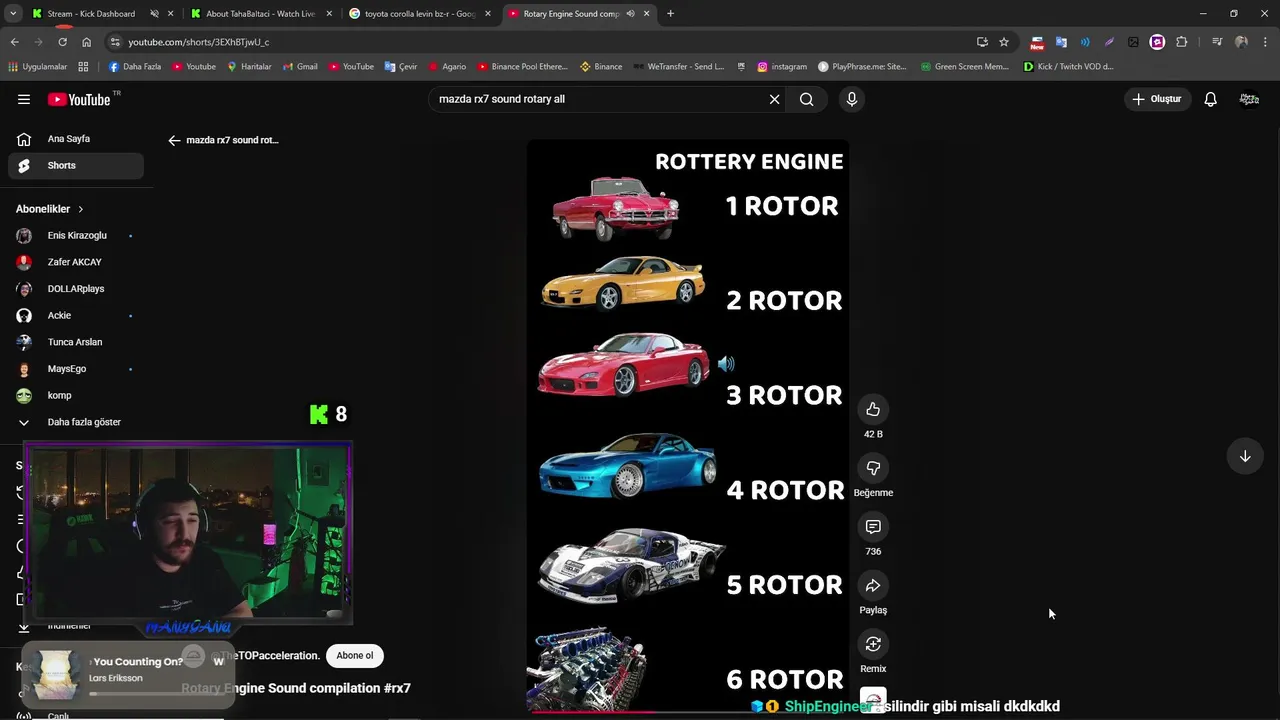The image size is (1280, 720).
Task: Open the #rx7 hashtag in title
Action: [x=397, y=688]
